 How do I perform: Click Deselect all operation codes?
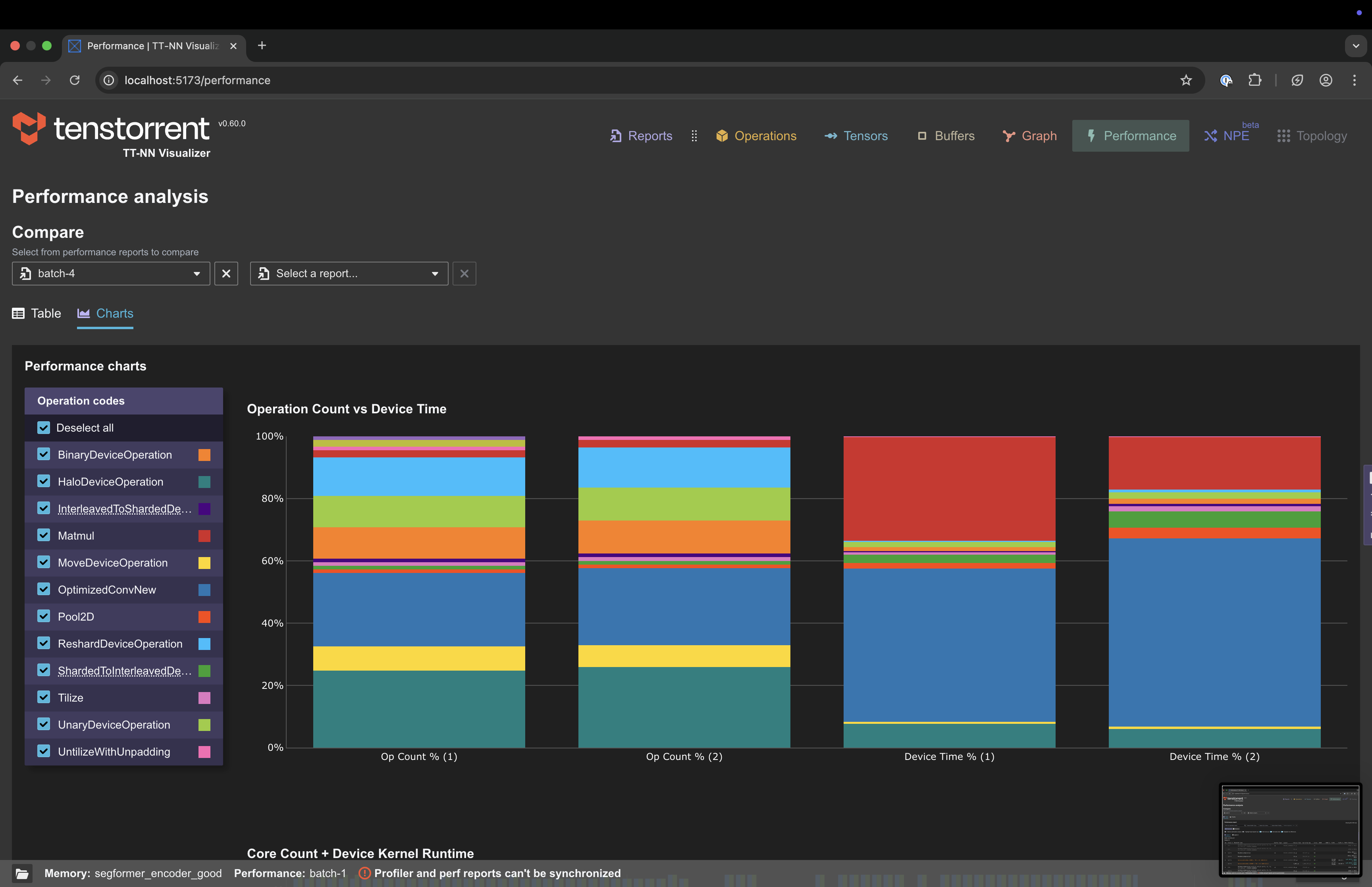pyautogui.click(x=43, y=427)
